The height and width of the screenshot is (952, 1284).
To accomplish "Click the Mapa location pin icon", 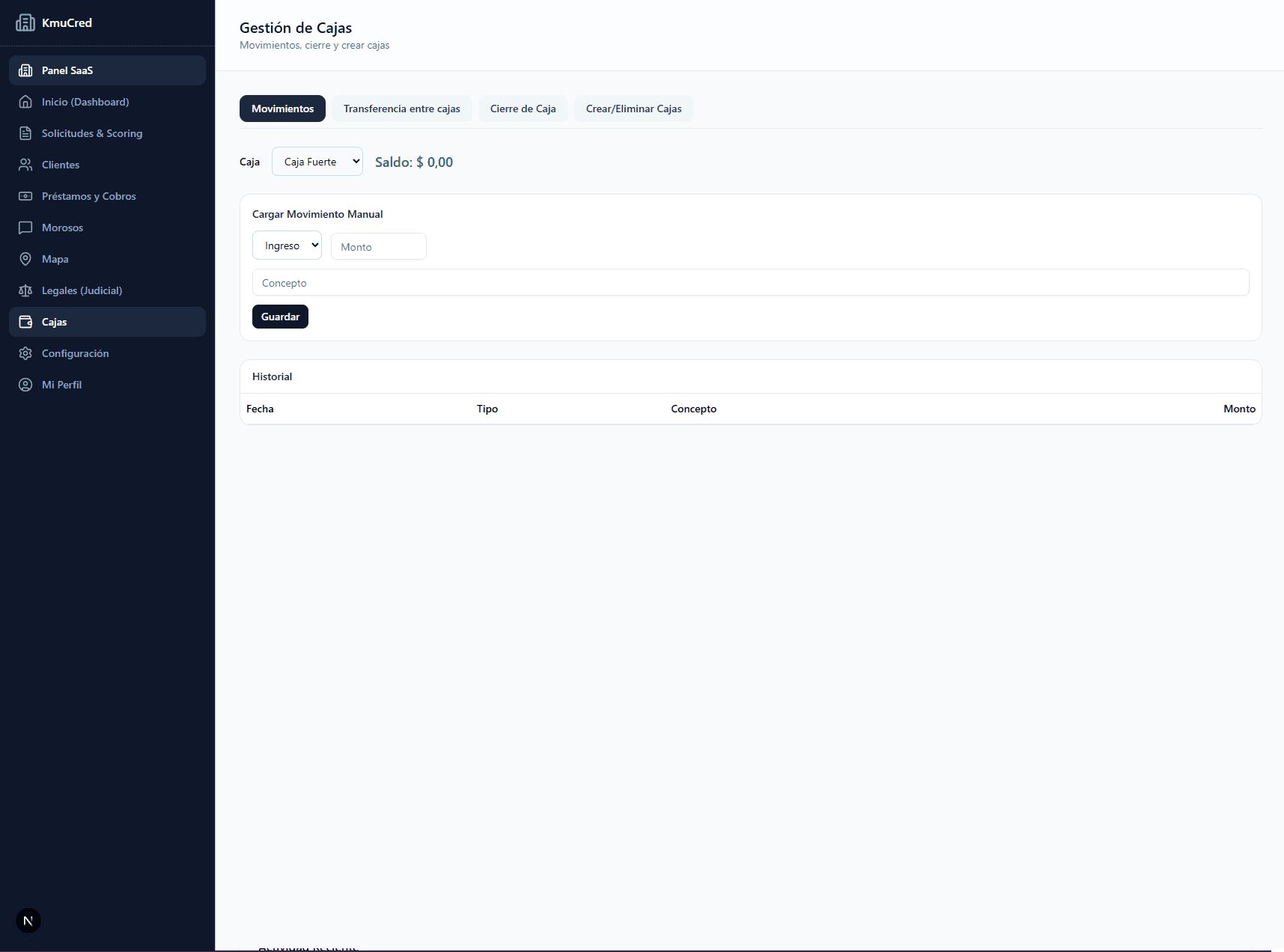I will coord(25,259).
